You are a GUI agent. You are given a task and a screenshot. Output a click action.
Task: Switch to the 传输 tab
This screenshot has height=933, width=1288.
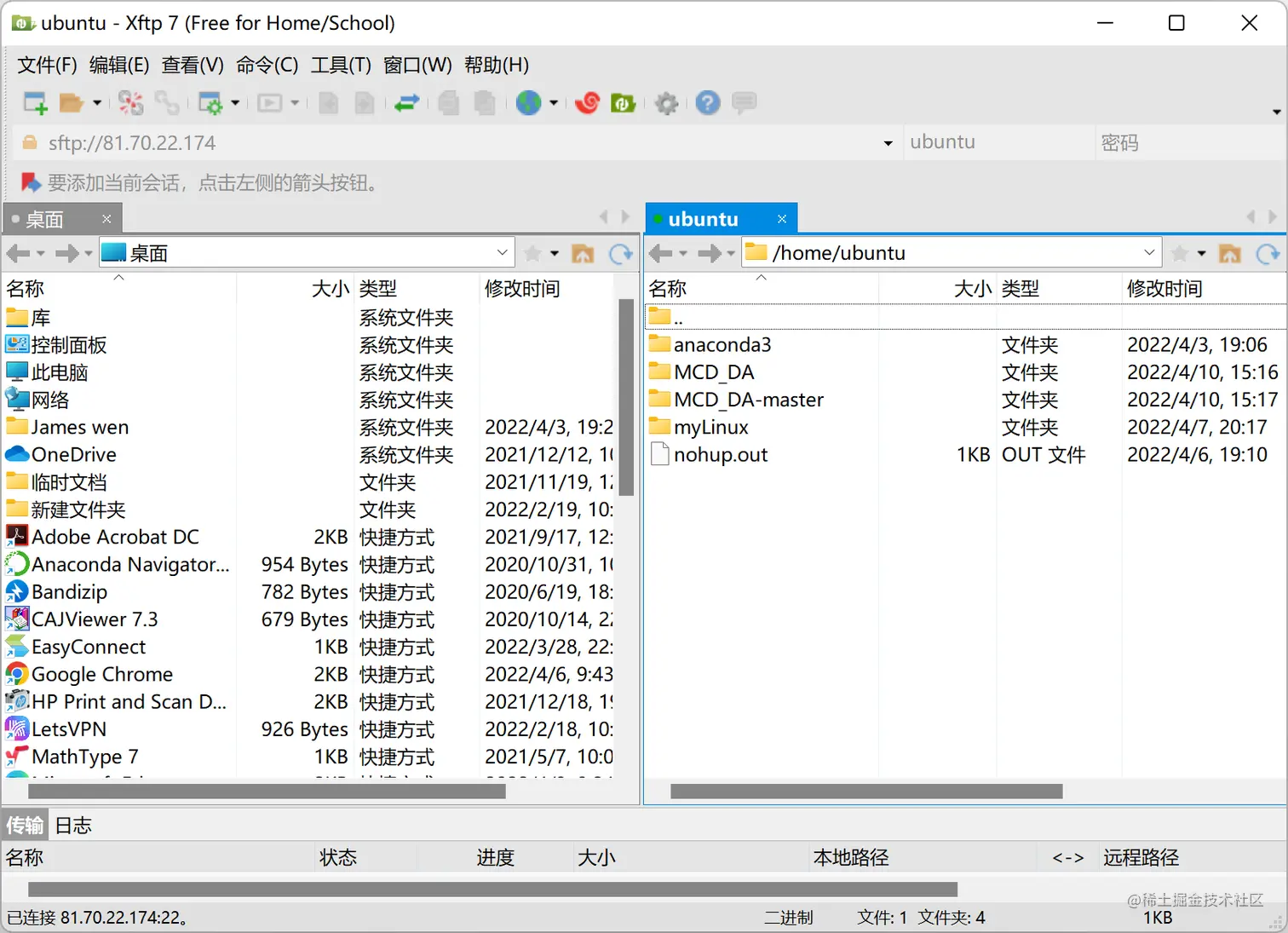(x=25, y=825)
